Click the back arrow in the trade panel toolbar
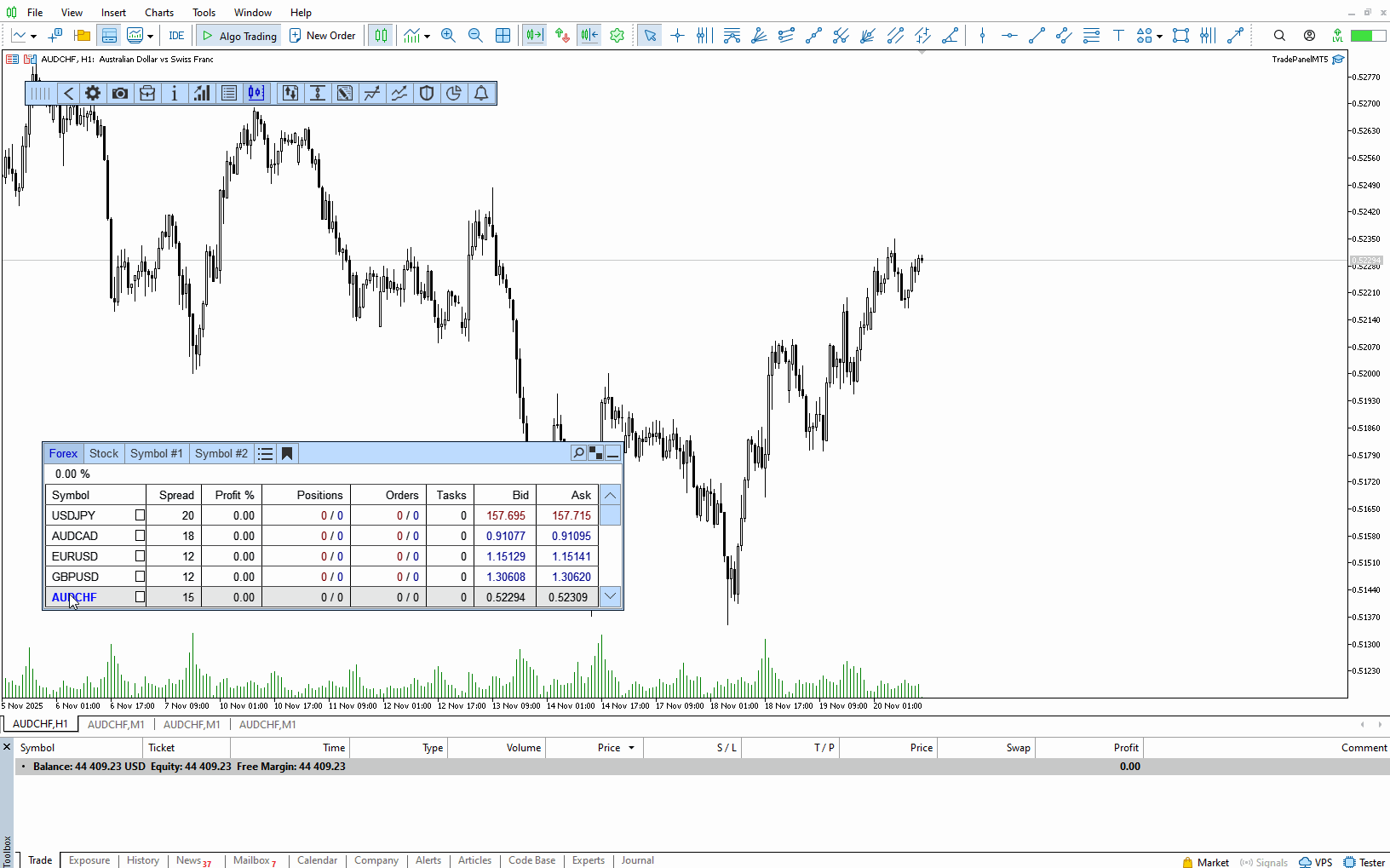The width and height of the screenshot is (1390, 868). tap(69, 94)
